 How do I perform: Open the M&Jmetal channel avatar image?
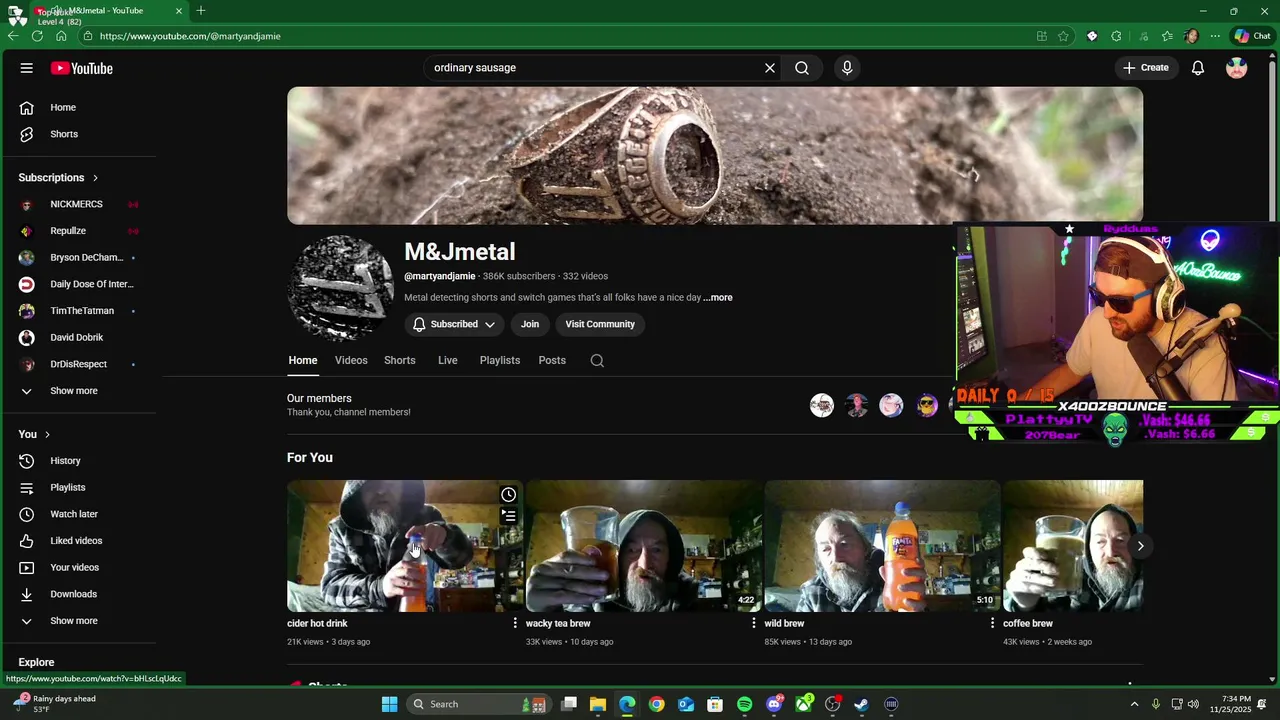[x=341, y=288]
